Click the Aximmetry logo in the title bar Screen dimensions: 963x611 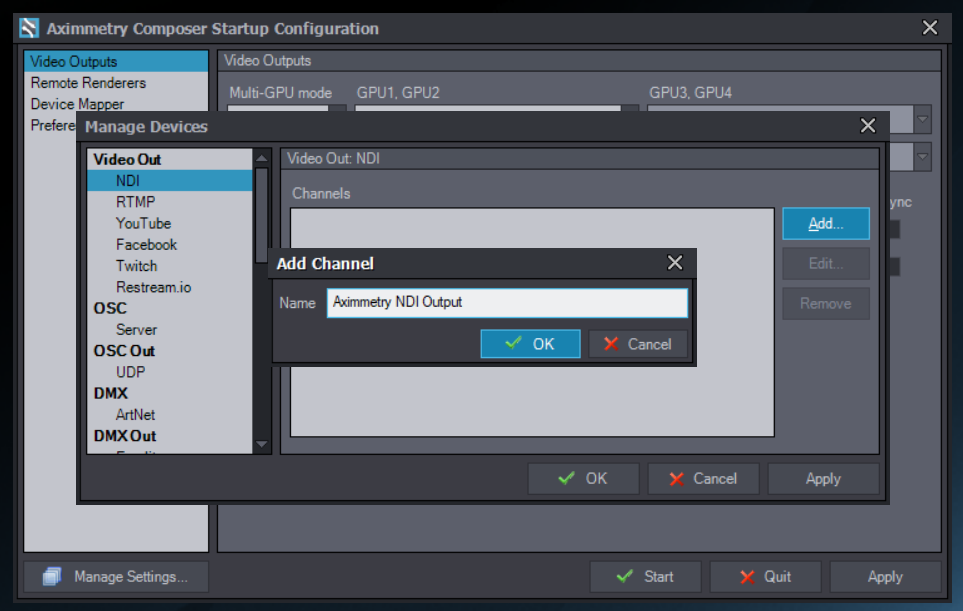(29, 28)
